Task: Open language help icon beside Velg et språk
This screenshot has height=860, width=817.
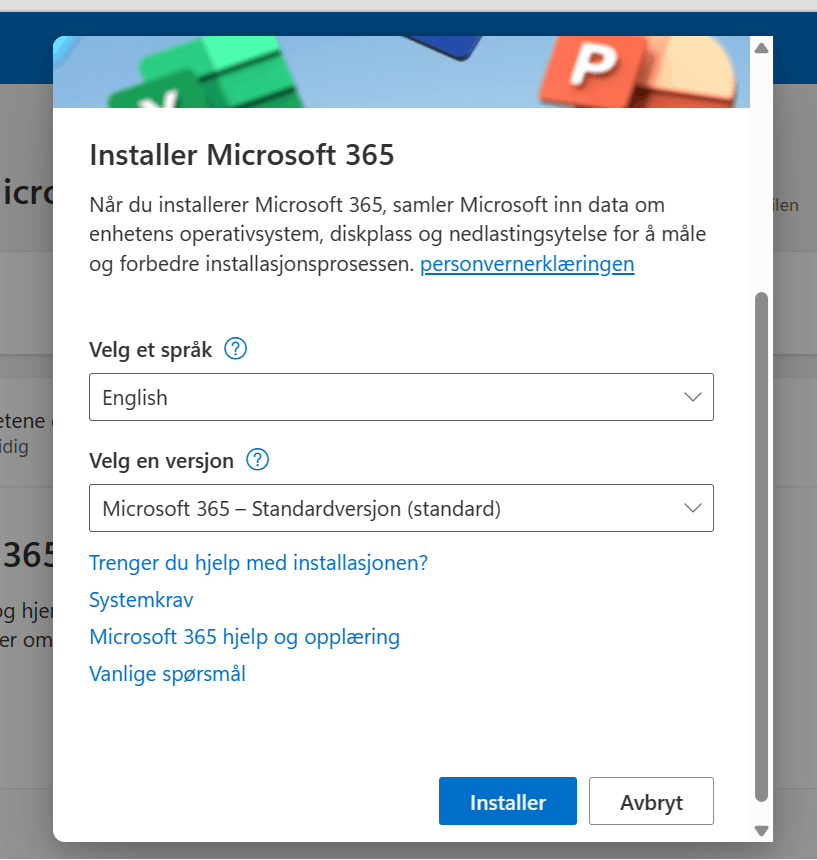Action: point(236,349)
